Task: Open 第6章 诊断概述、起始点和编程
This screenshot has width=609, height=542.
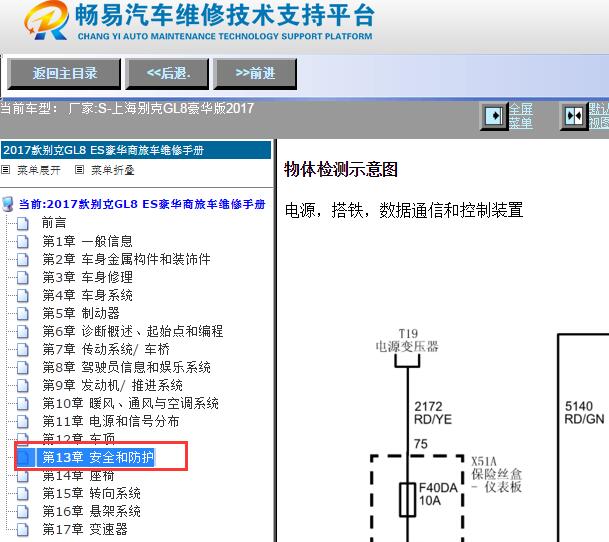Action: [133, 331]
